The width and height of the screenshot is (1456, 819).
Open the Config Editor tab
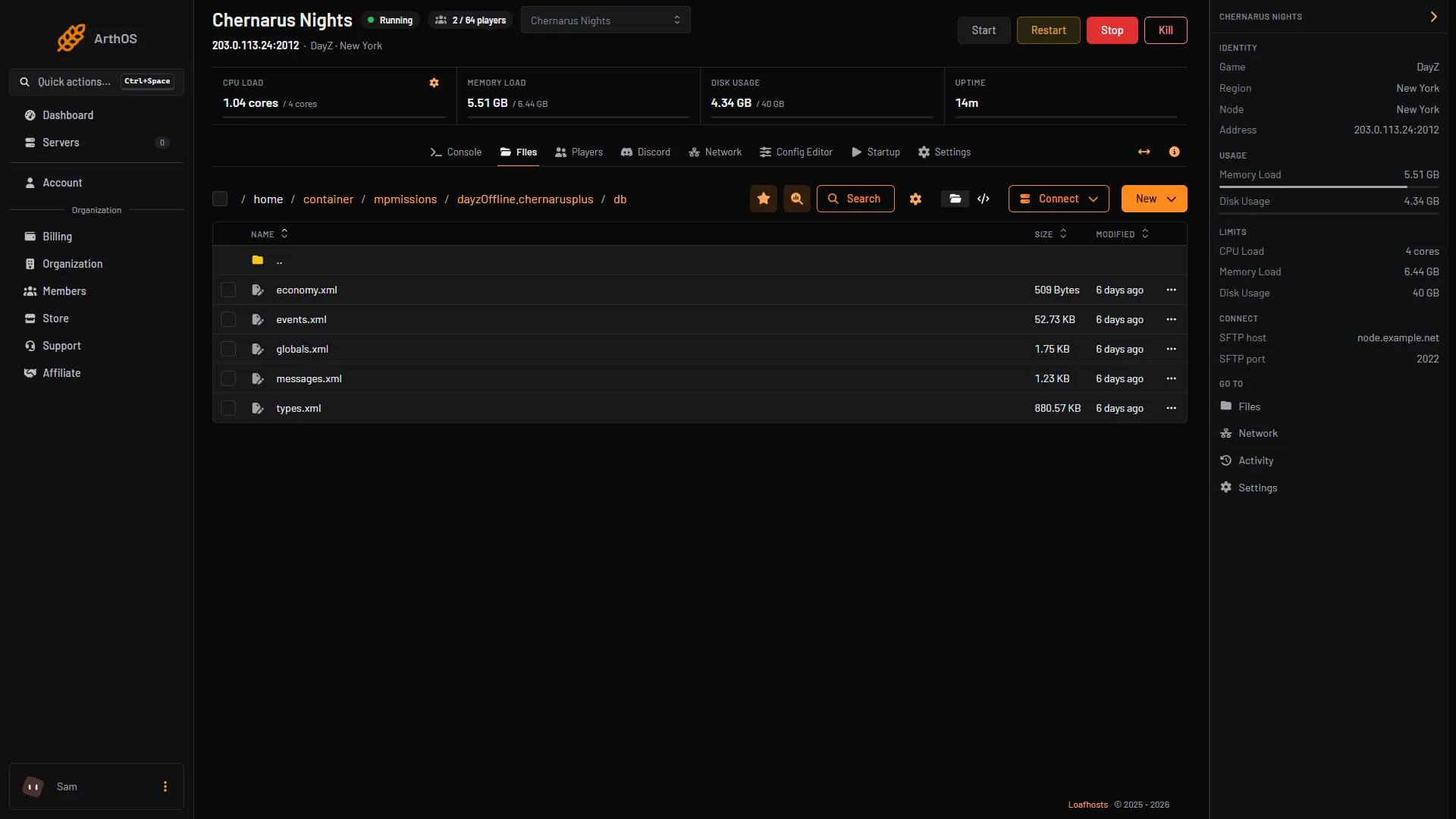[796, 152]
